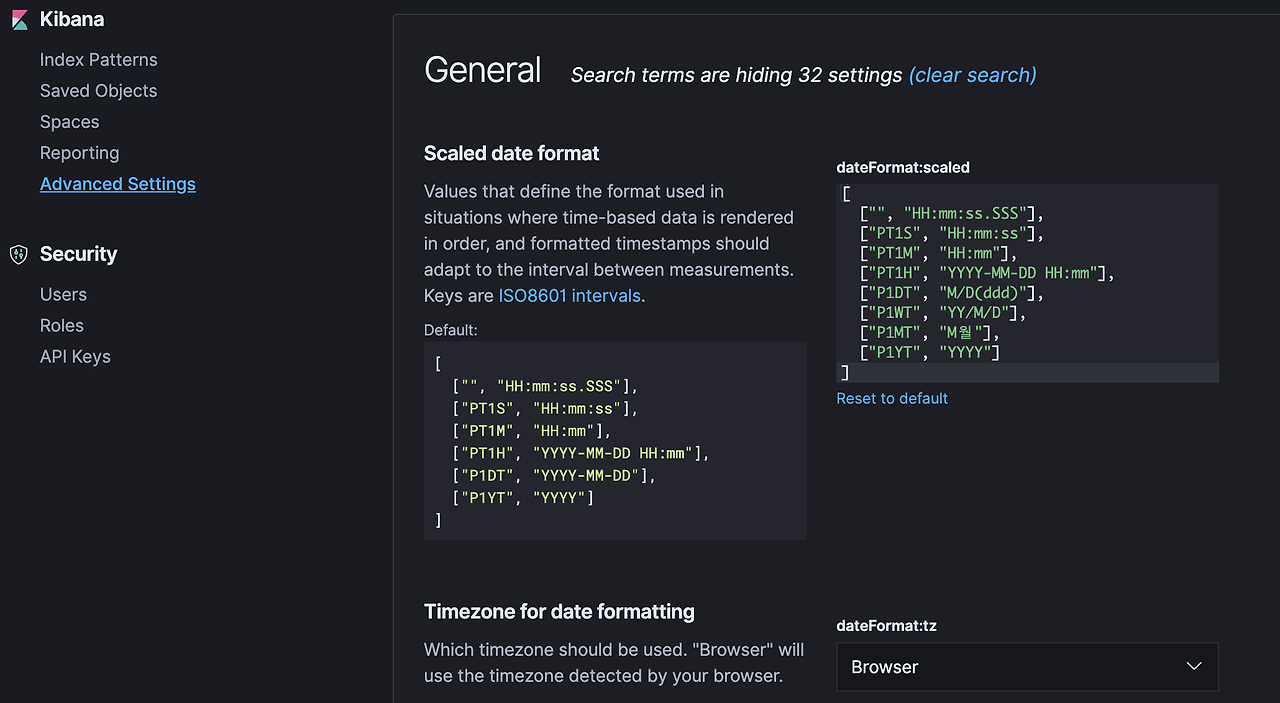Click the dateFormat:scaled label
The height and width of the screenshot is (703, 1280).
click(903, 167)
